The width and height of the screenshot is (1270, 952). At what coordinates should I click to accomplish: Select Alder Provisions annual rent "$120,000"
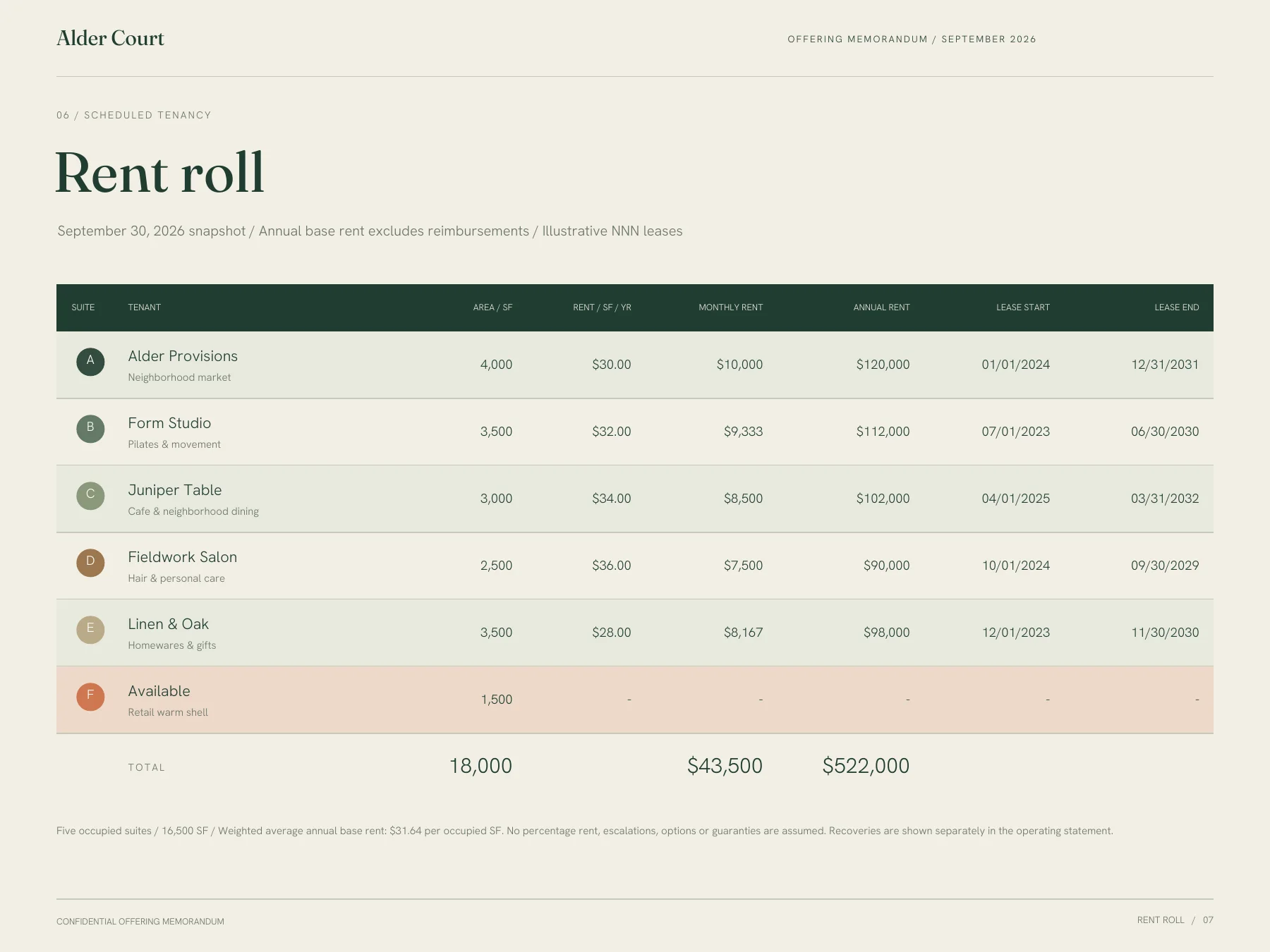tap(883, 365)
